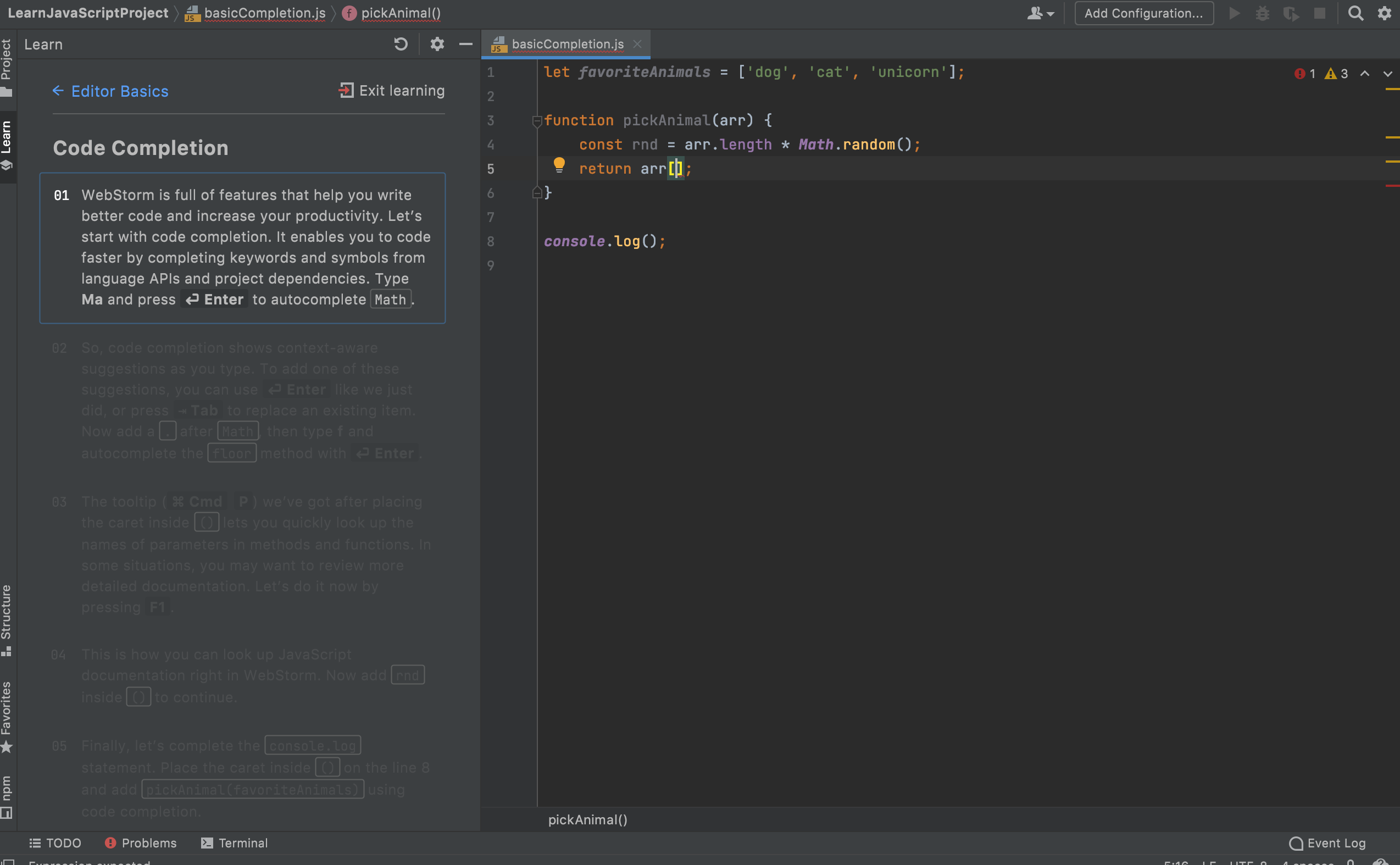Open the user account dropdown arrow
1400x865 pixels.
point(1050,14)
